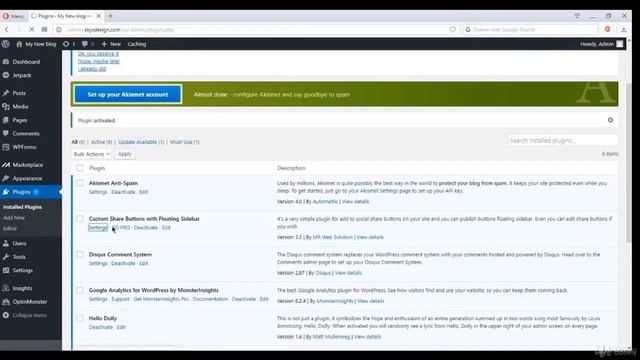Open WordPress logo menu in admin bar

[6, 44]
